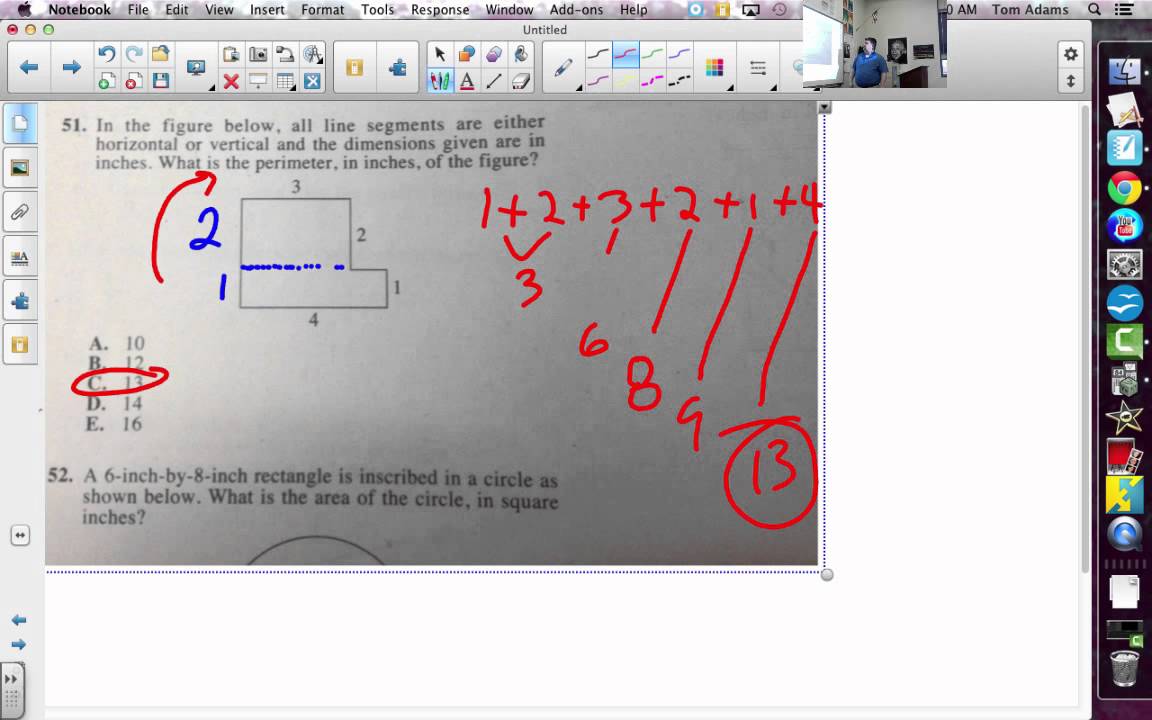Open the Screen Capture camera tool

point(258,54)
